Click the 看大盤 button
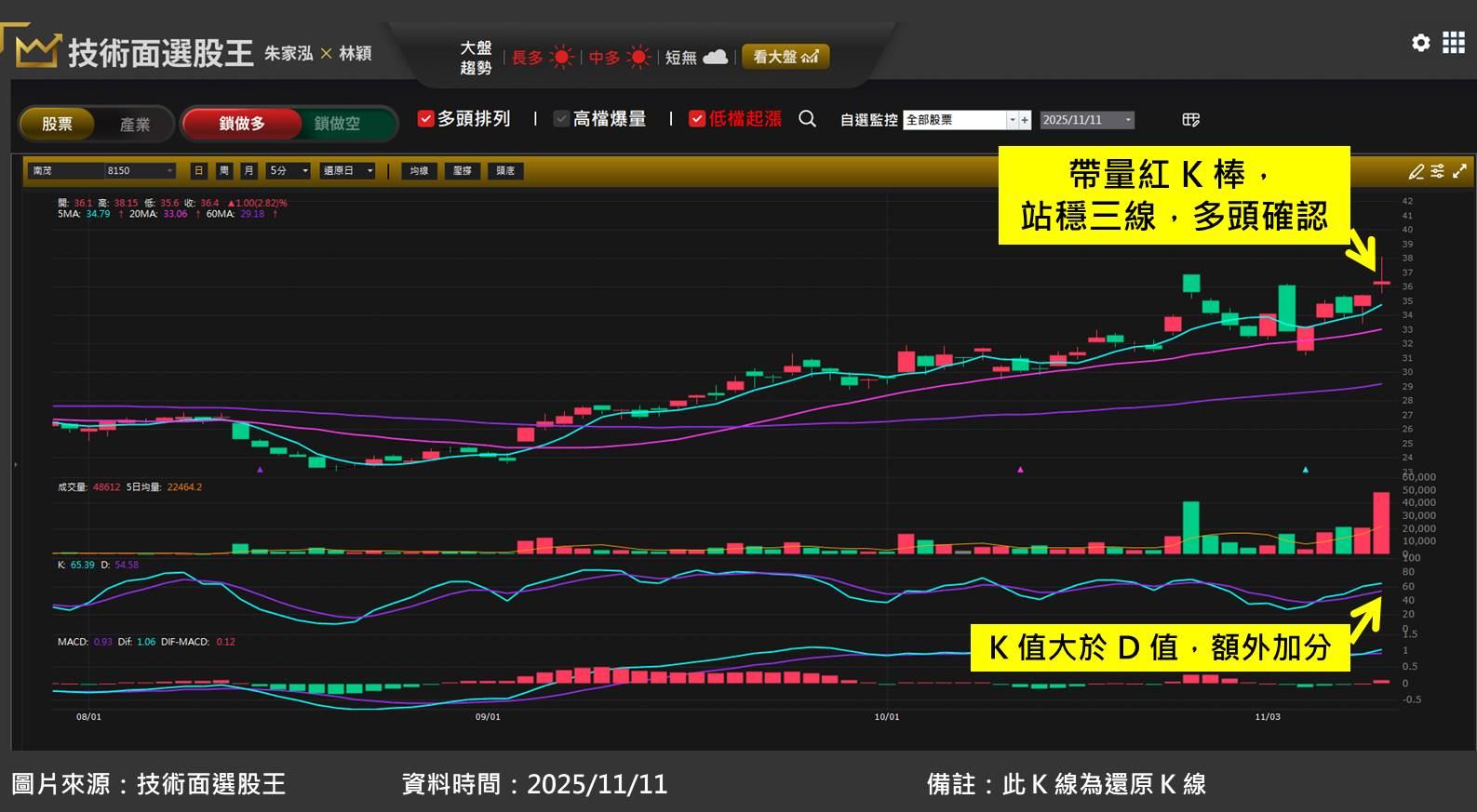 pyautogui.click(x=785, y=57)
